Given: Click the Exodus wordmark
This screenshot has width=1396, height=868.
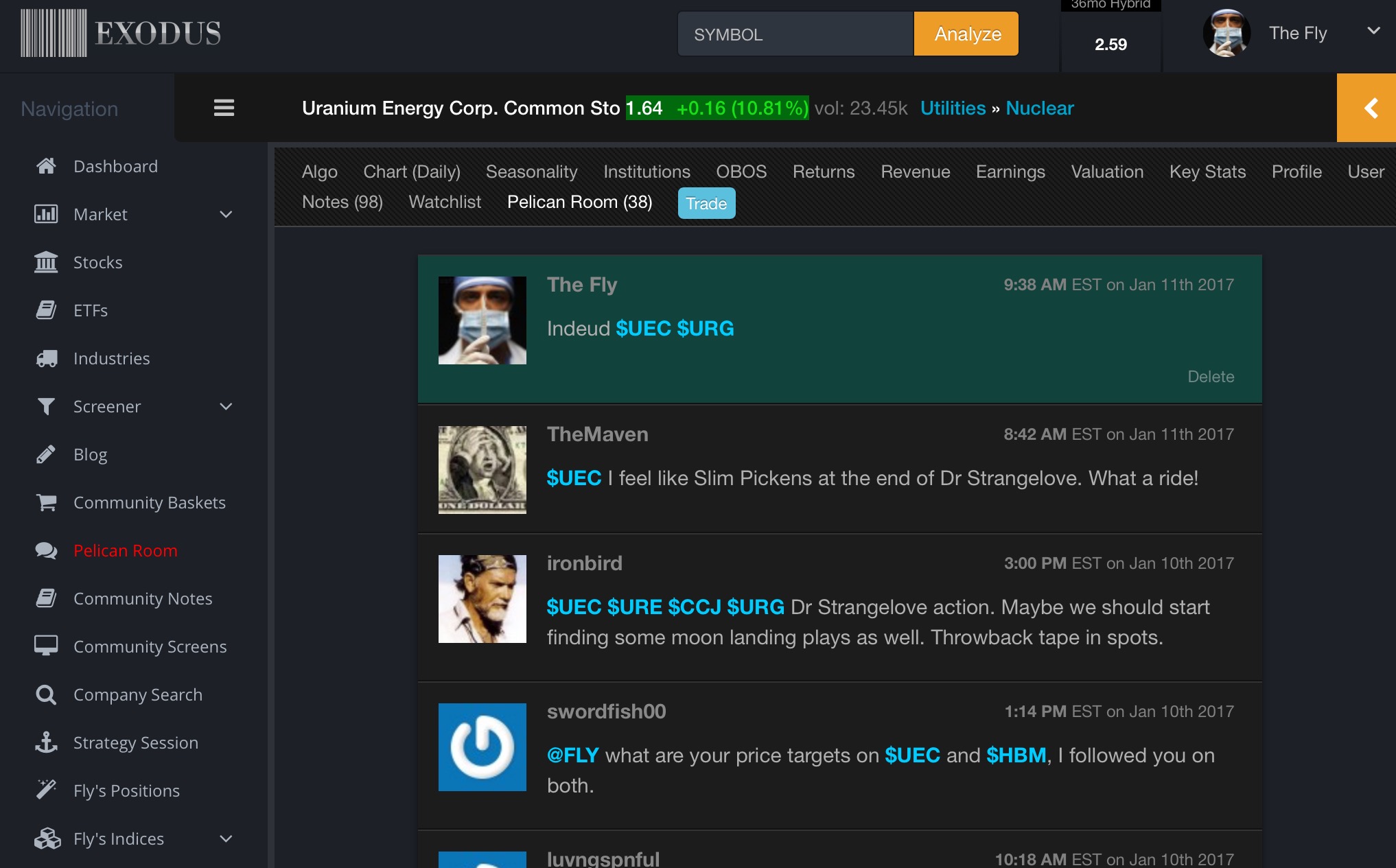Looking at the screenshot, I should [158, 33].
